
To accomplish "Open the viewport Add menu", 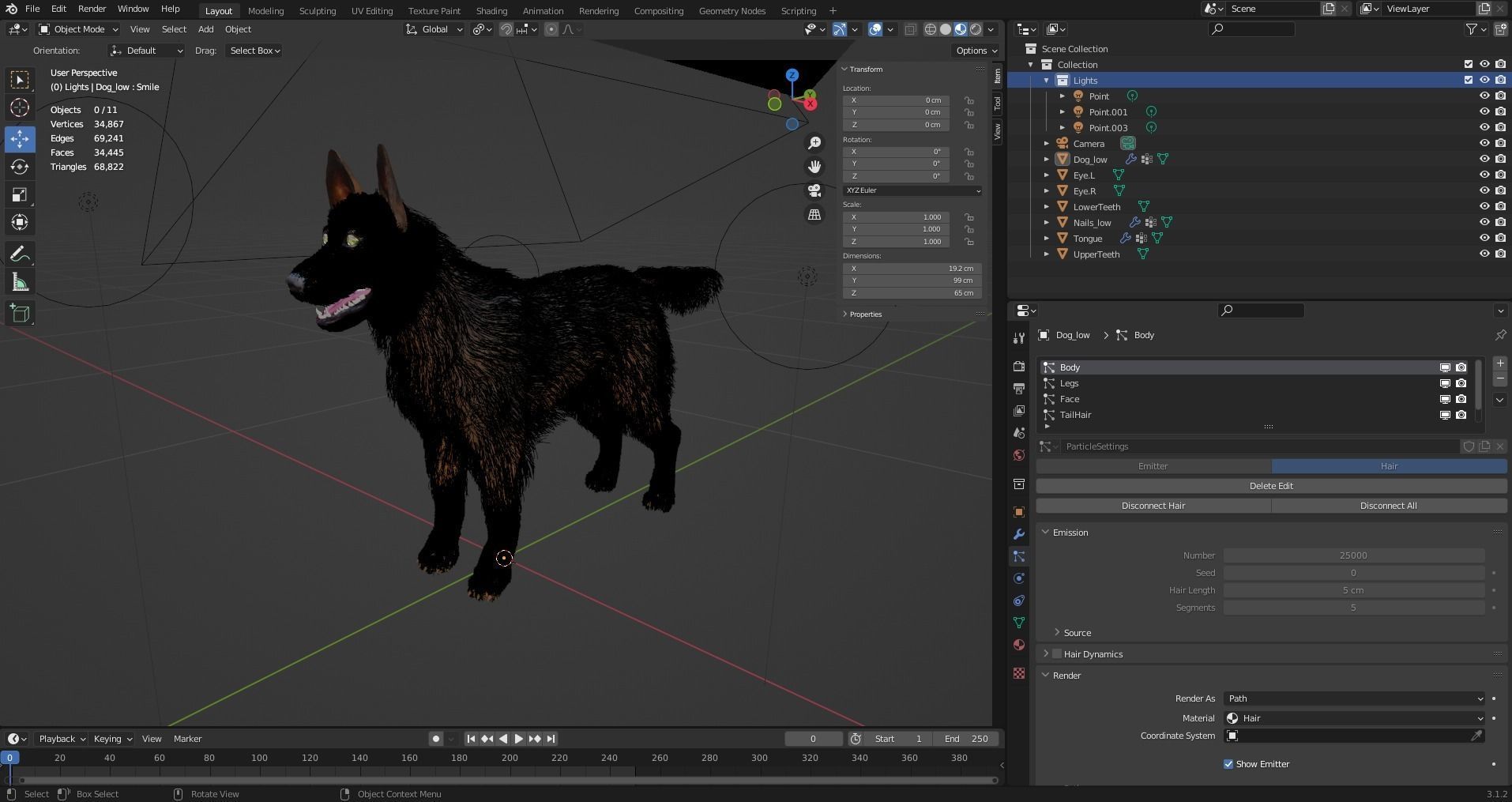I will click(x=205, y=29).
